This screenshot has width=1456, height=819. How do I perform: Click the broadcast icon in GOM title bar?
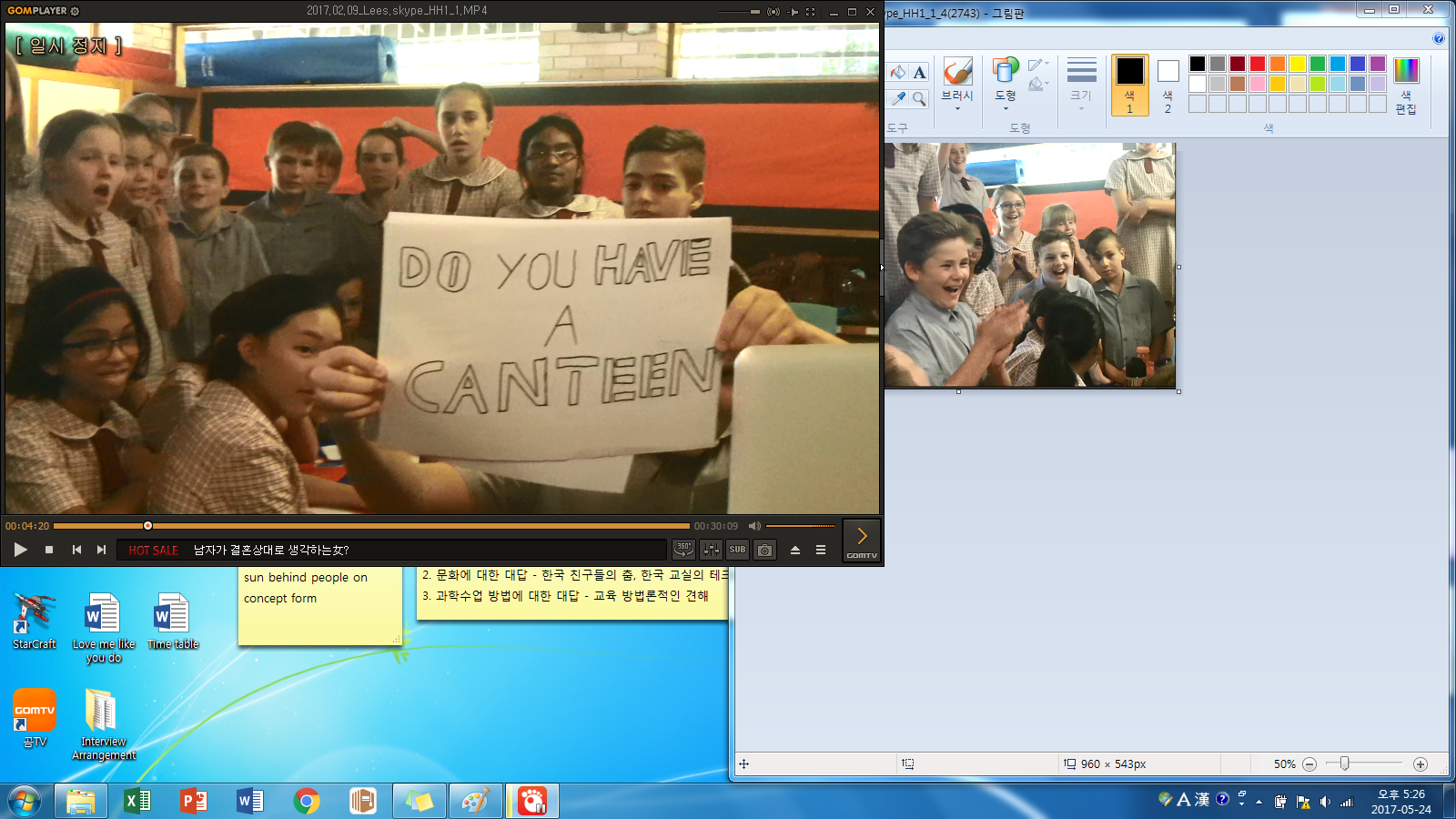click(773, 12)
